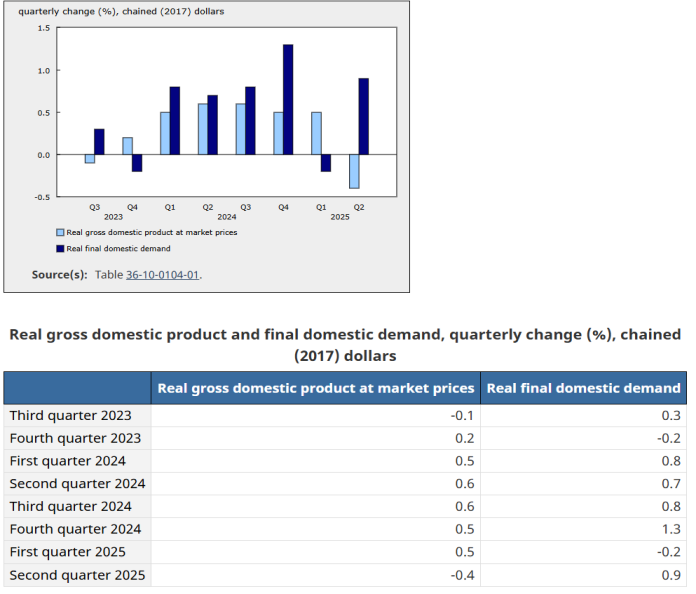Select the First quarter 2024 row label
This screenshot has height=594, width=696.
[68, 461]
